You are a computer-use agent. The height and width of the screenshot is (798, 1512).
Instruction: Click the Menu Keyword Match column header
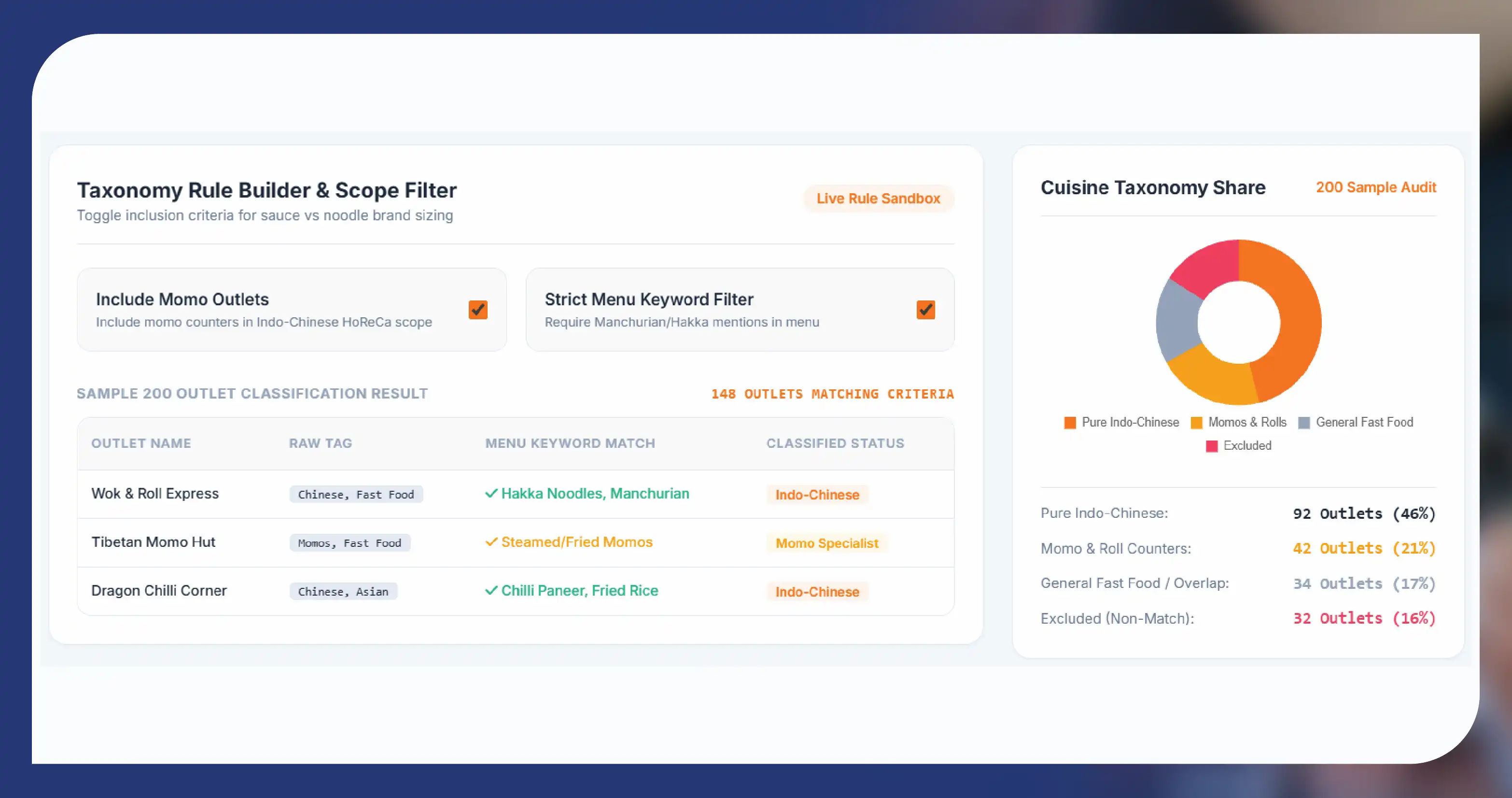(570, 443)
